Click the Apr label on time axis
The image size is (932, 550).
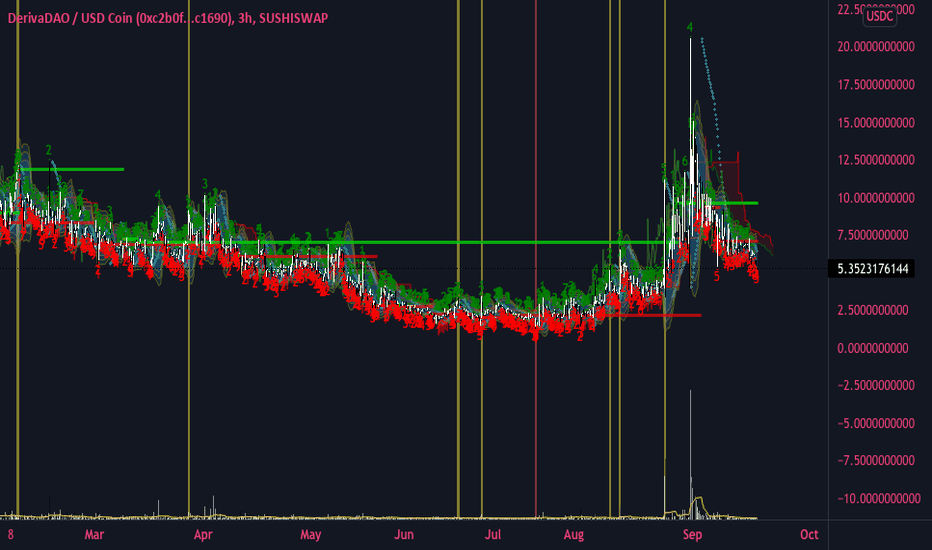pyautogui.click(x=203, y=535)
